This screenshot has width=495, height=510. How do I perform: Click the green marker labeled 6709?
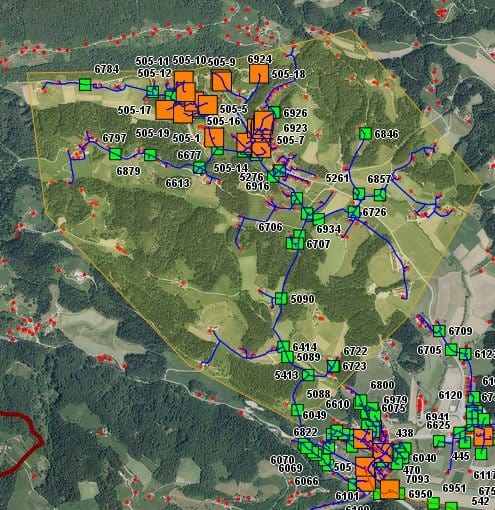[439, 331]
